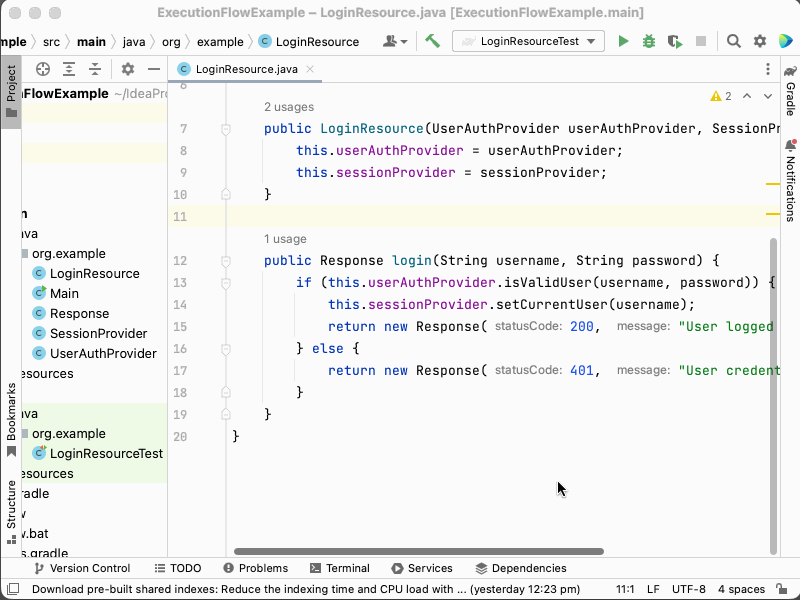Image resolution: width=800 pixels, height=600 pixels.
Task: Collapse the else block fold on line 16
Action: click(226, 349)
